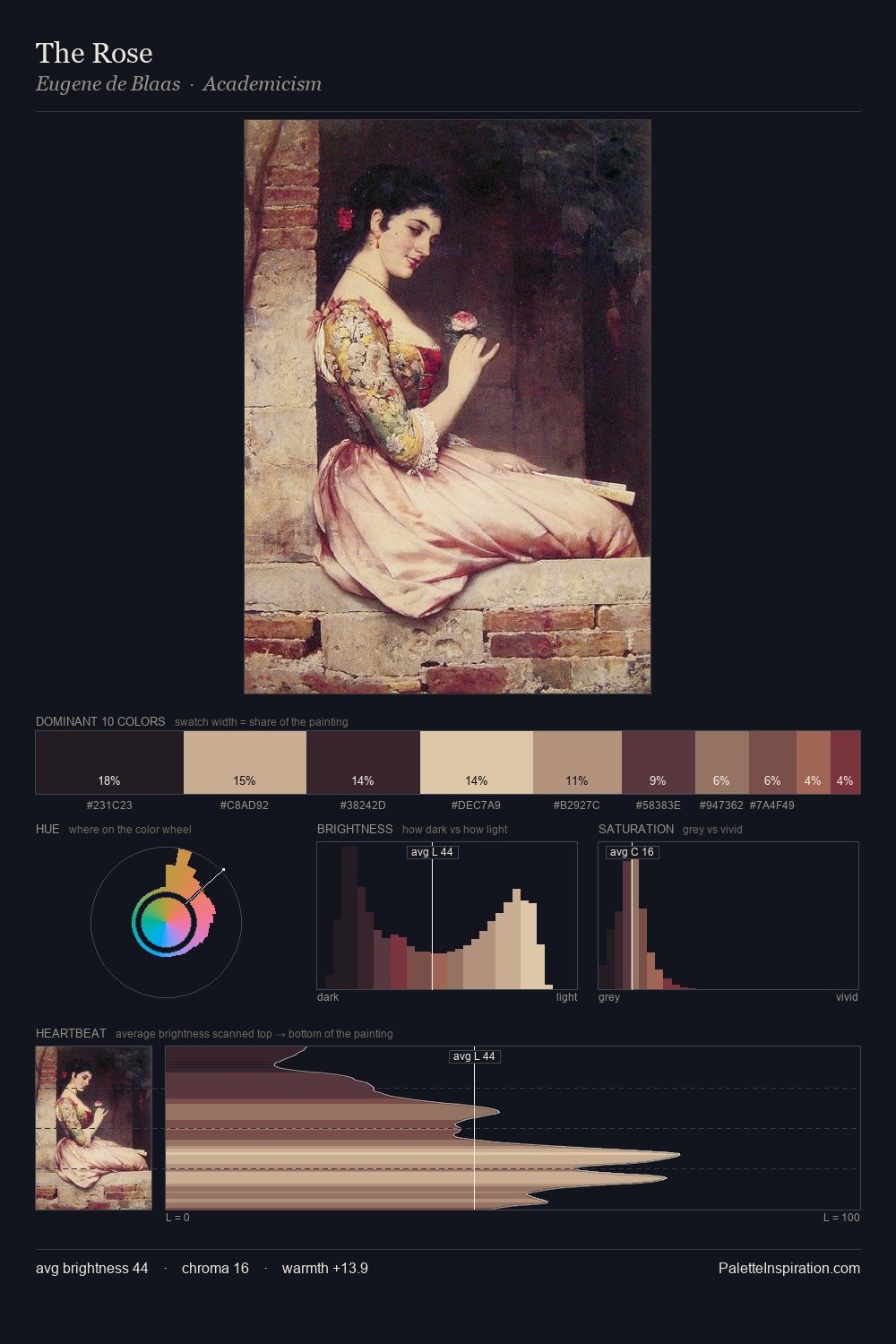Click the 'avg L 44' label in the heartbeat chart
The image size is (896, 1344).
pos(474,1056)
